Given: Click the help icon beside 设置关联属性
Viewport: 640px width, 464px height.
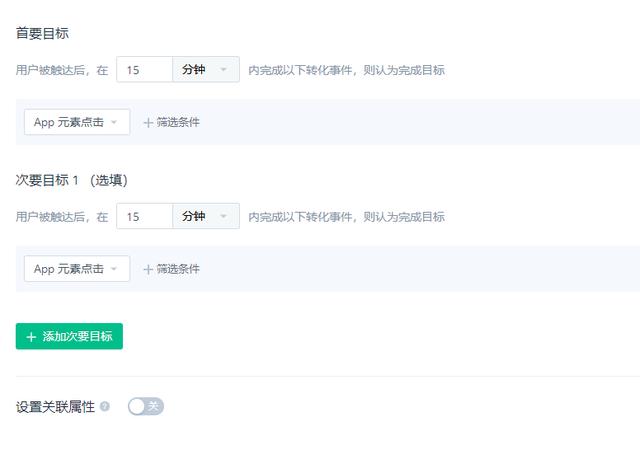Looking at the screenshot, I should click(x=105, y=407).
